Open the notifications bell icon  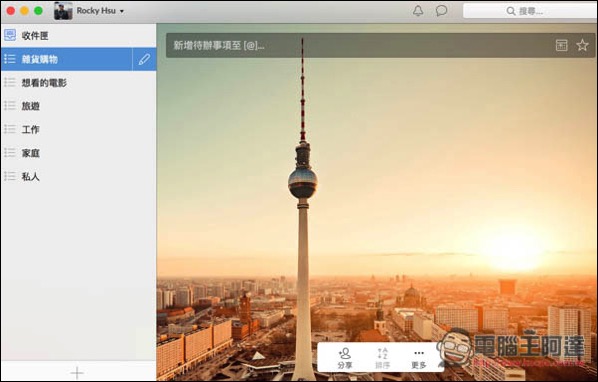[x=418, y=11]
